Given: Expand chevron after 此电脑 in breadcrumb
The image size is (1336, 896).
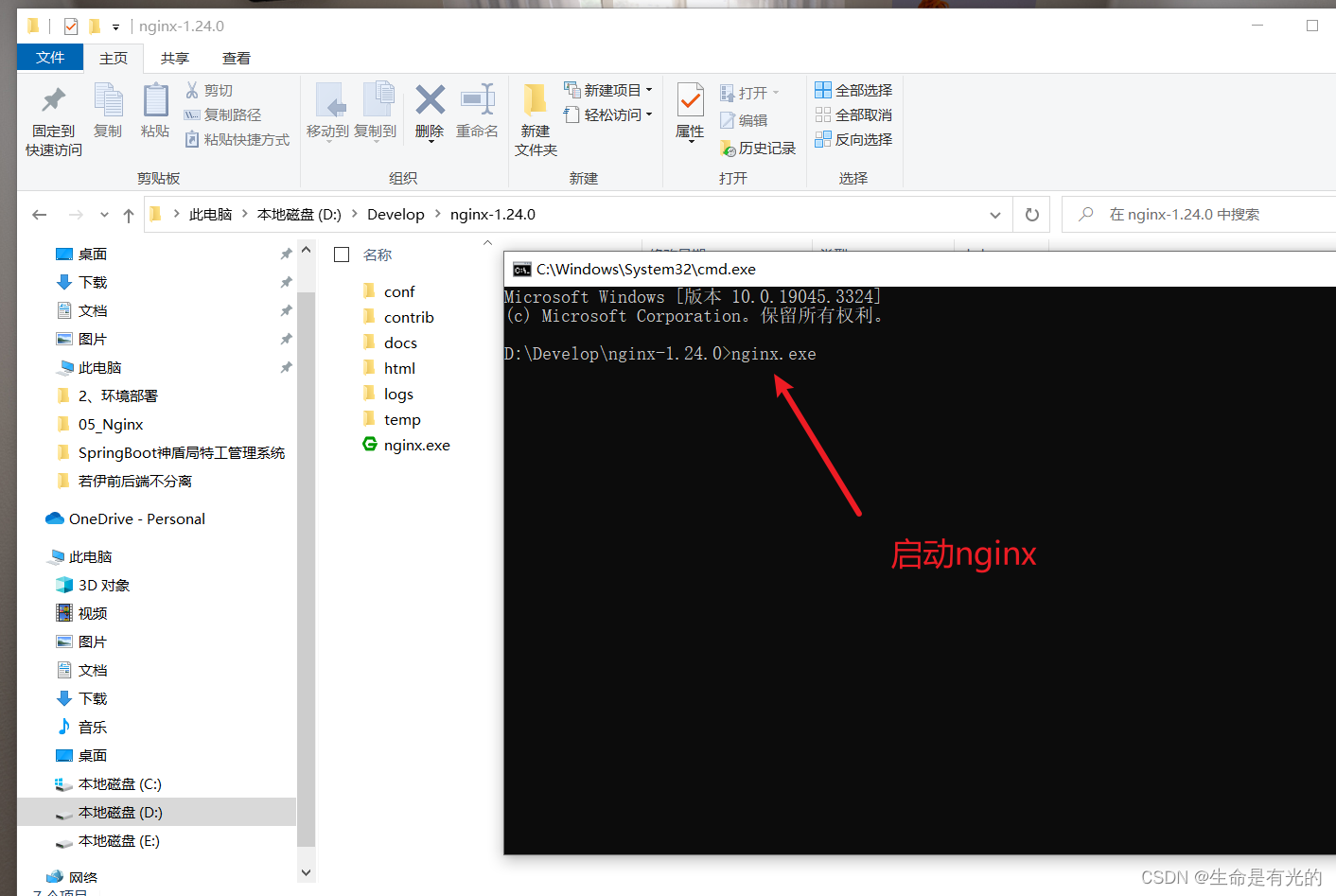Looking at the screenshot, I should tap(245, 214).
